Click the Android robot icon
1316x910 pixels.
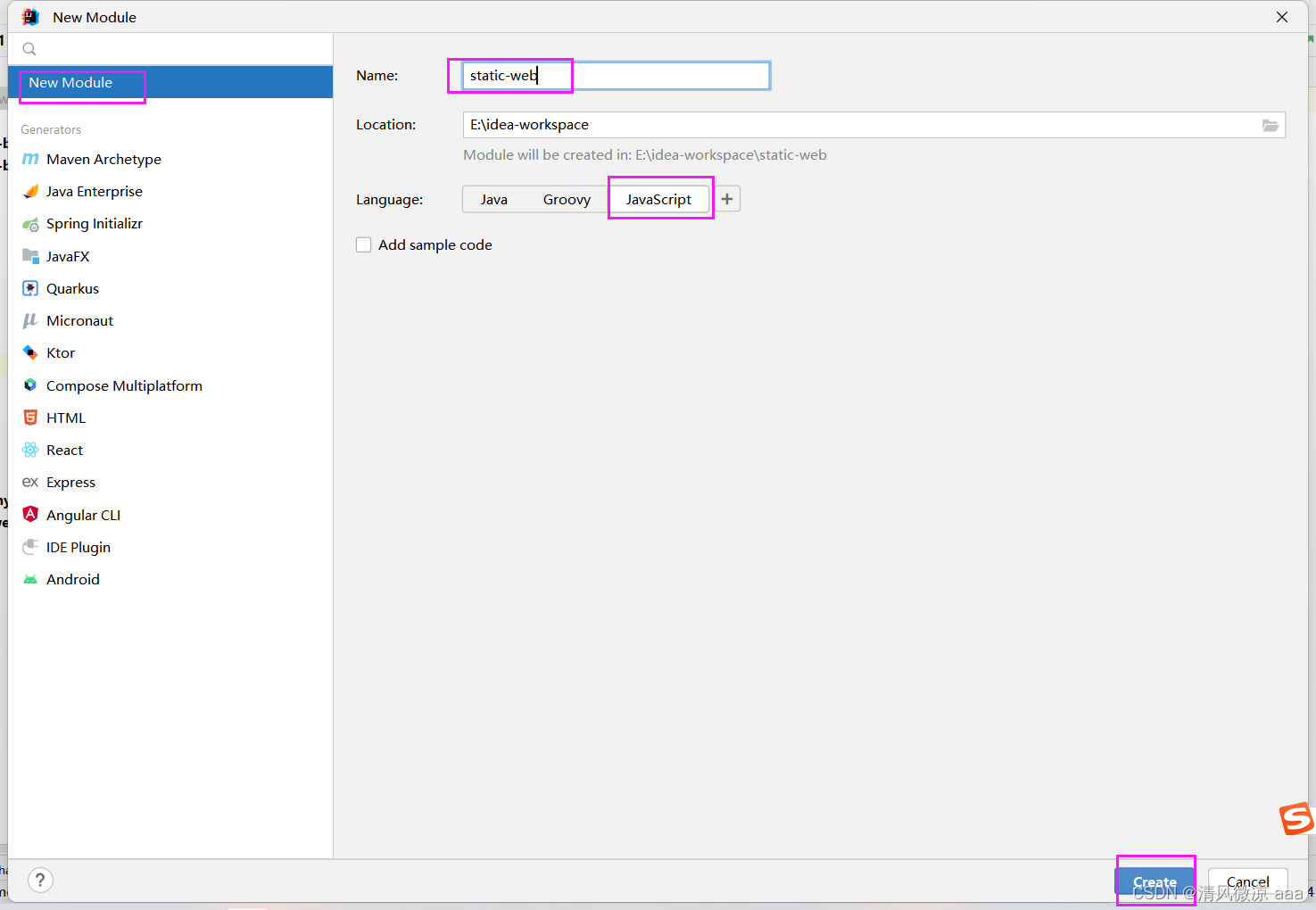[x=30, y=579]
